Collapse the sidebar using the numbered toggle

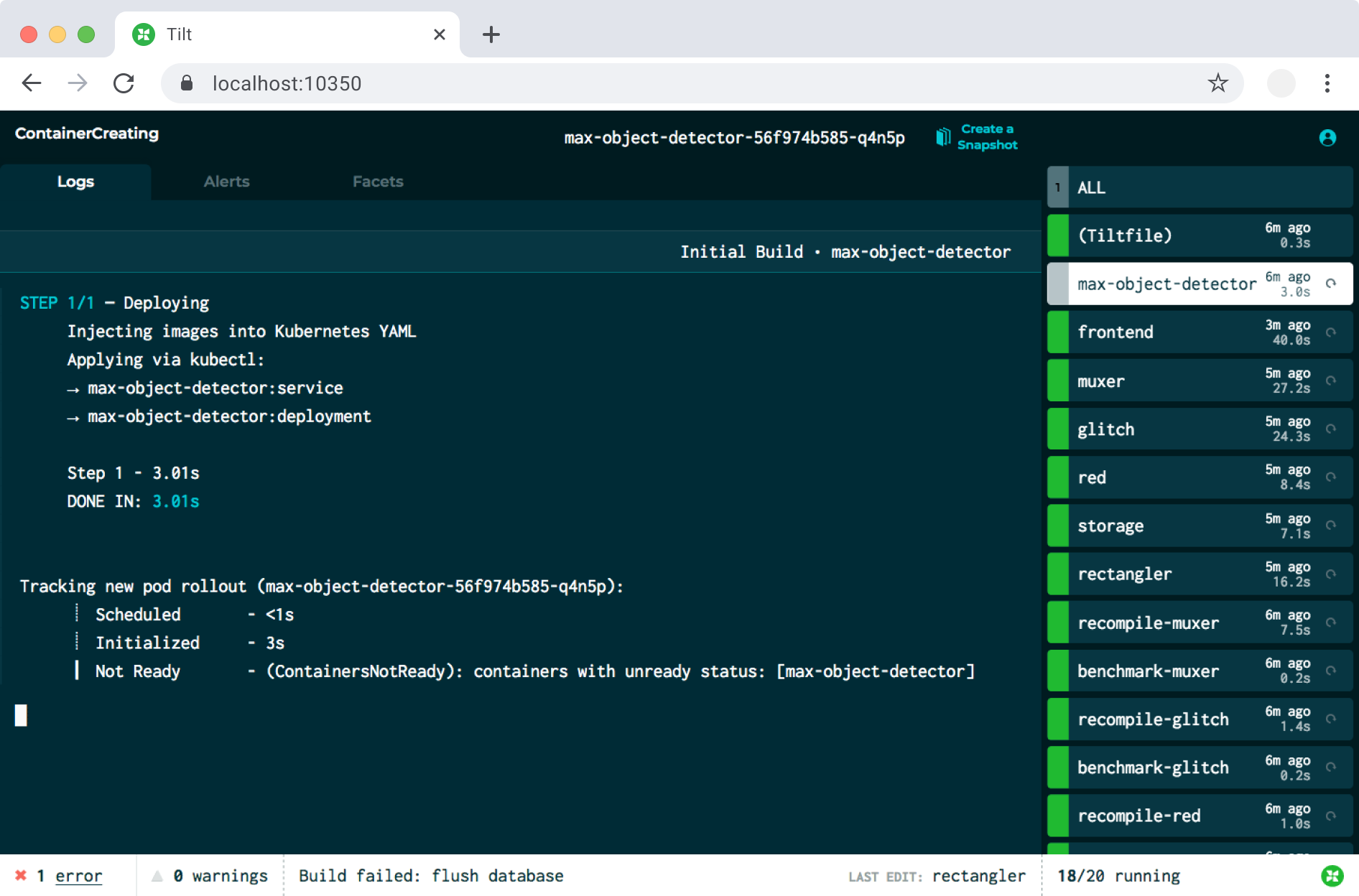point(1057,187)
